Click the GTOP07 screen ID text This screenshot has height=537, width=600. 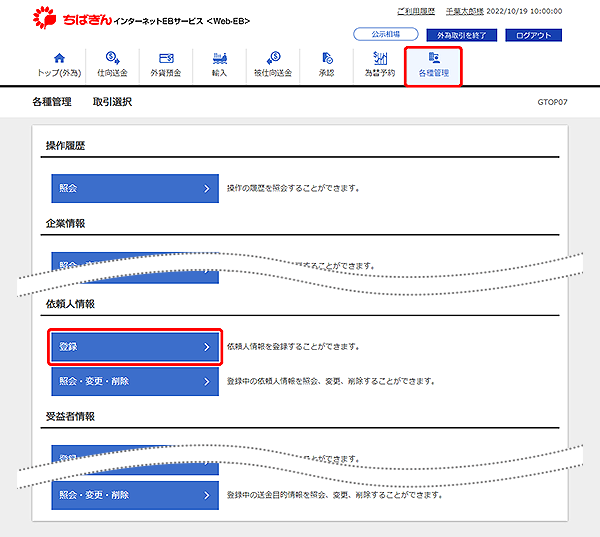tap(552, 102)
